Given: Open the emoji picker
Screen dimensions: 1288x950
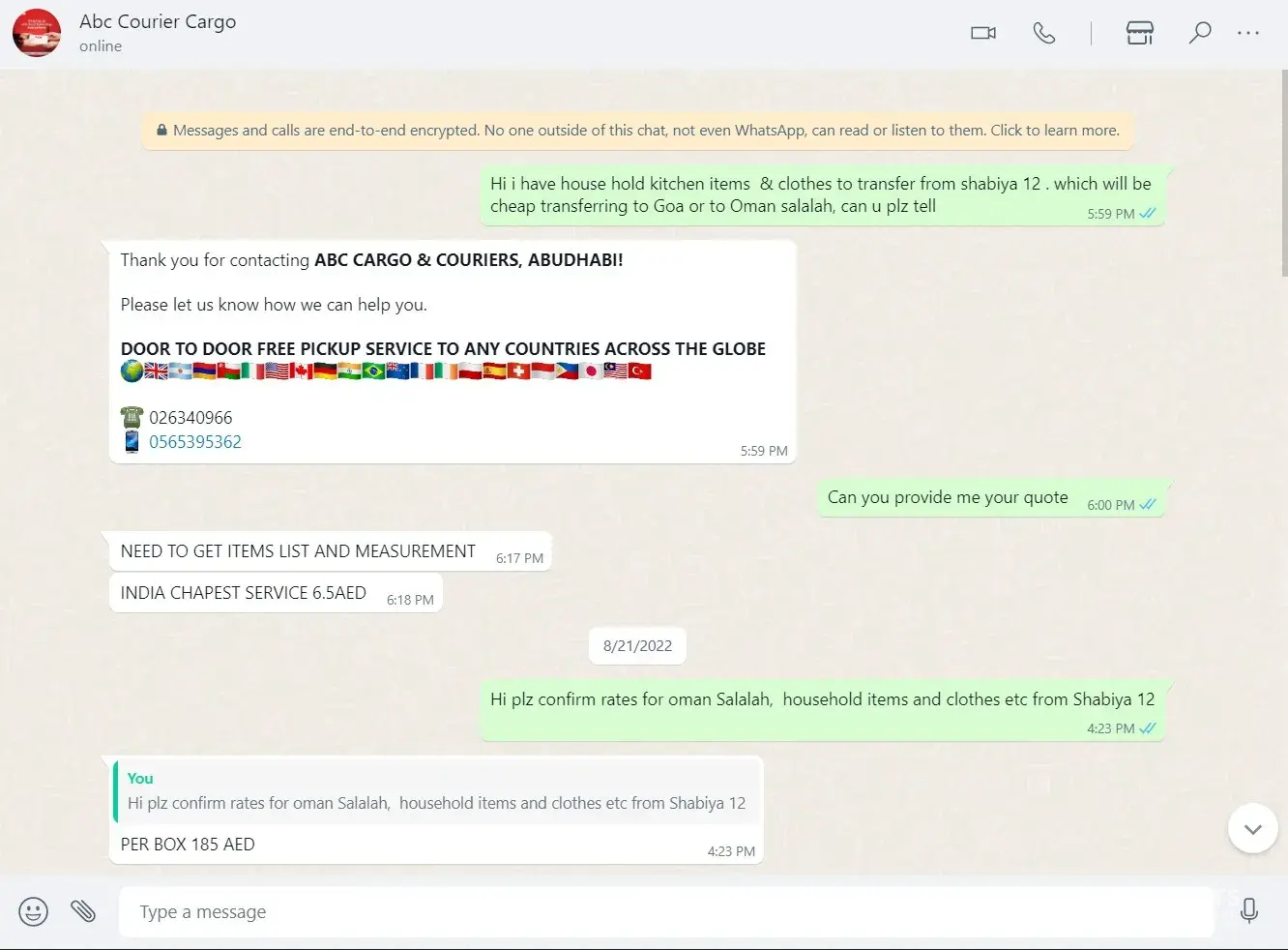Looking at the screenshot, I should tap(33, 911).
